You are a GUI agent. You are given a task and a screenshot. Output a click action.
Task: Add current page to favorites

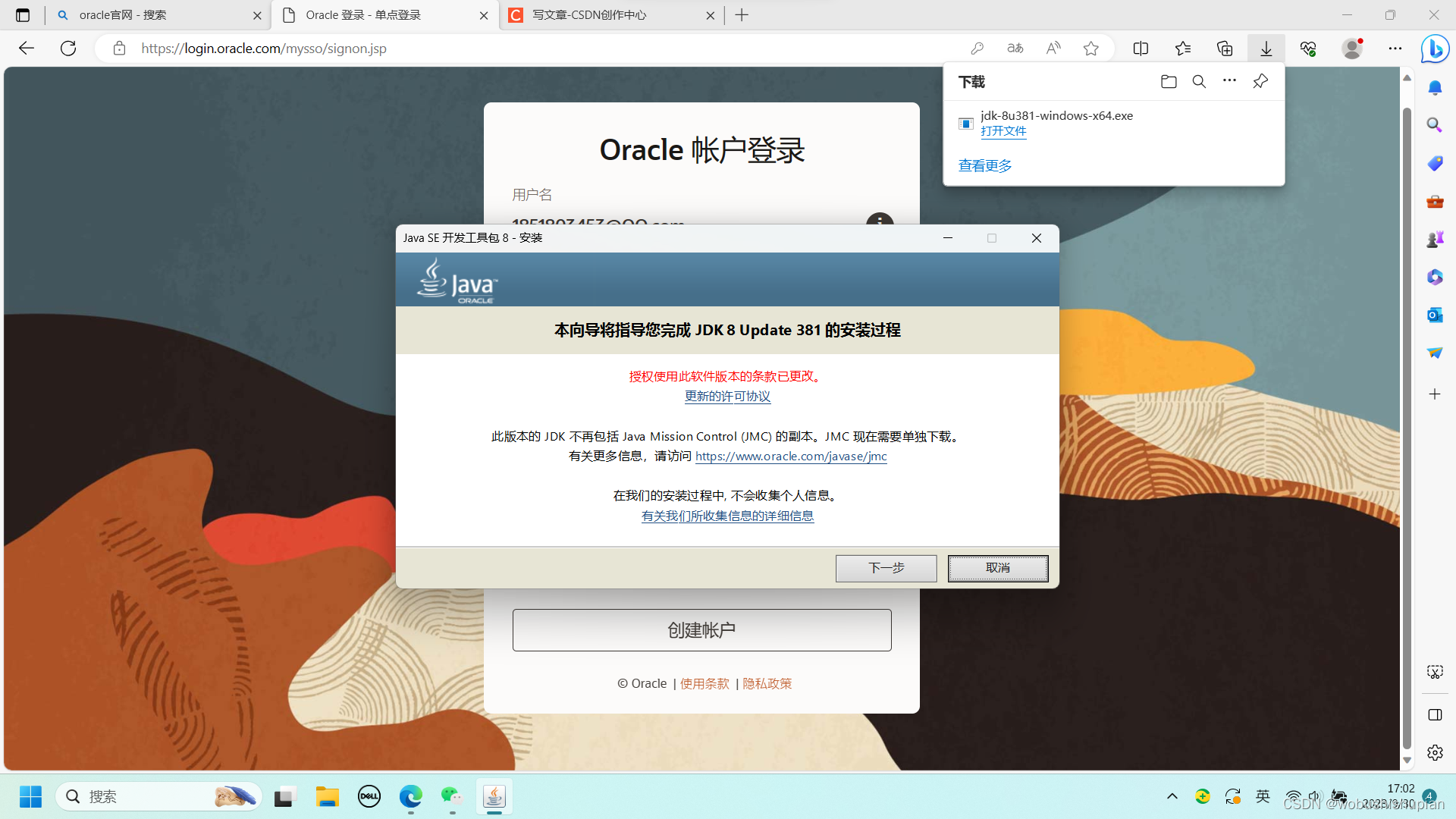1091,48
